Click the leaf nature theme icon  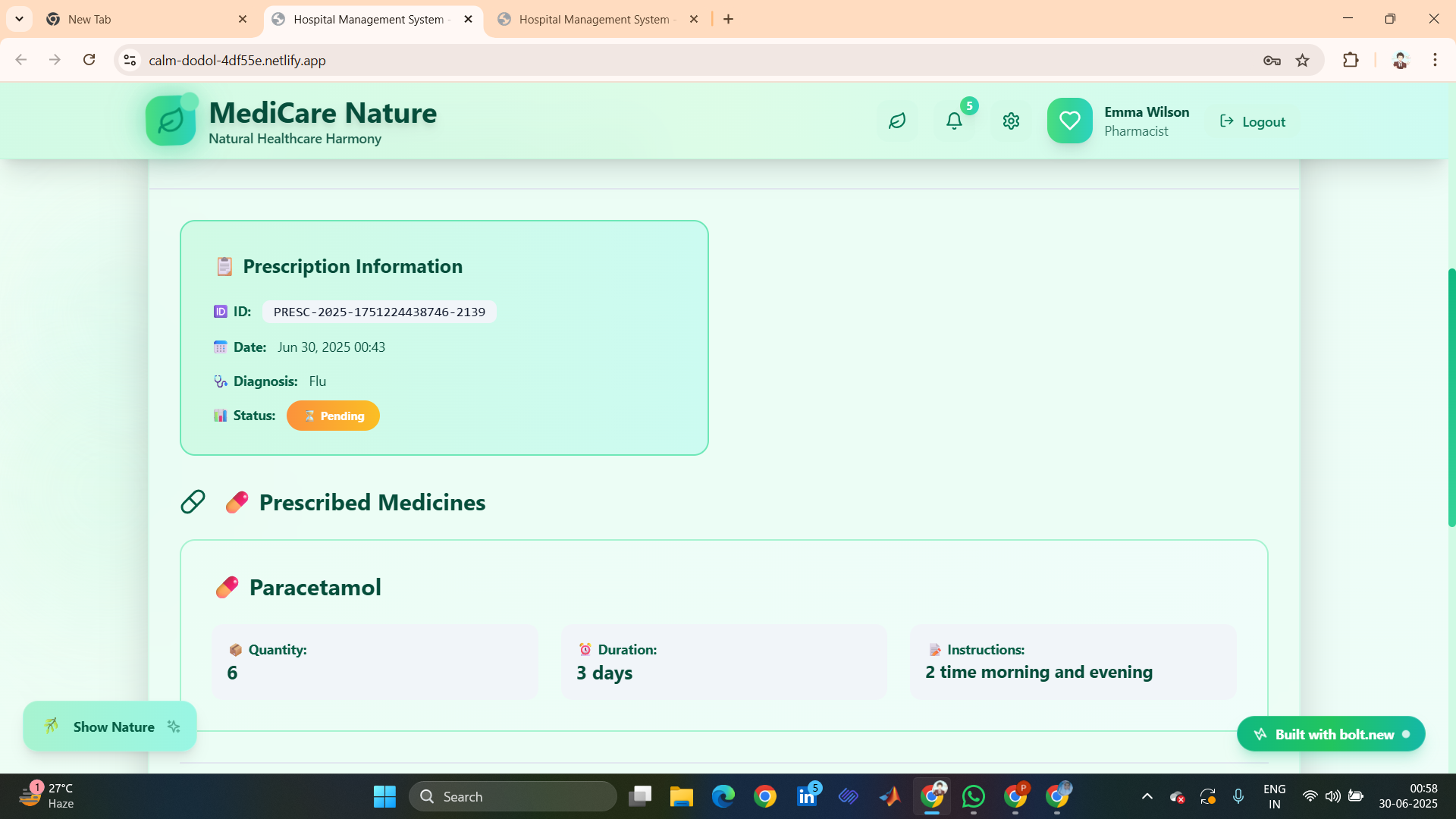tap(897, 121)
